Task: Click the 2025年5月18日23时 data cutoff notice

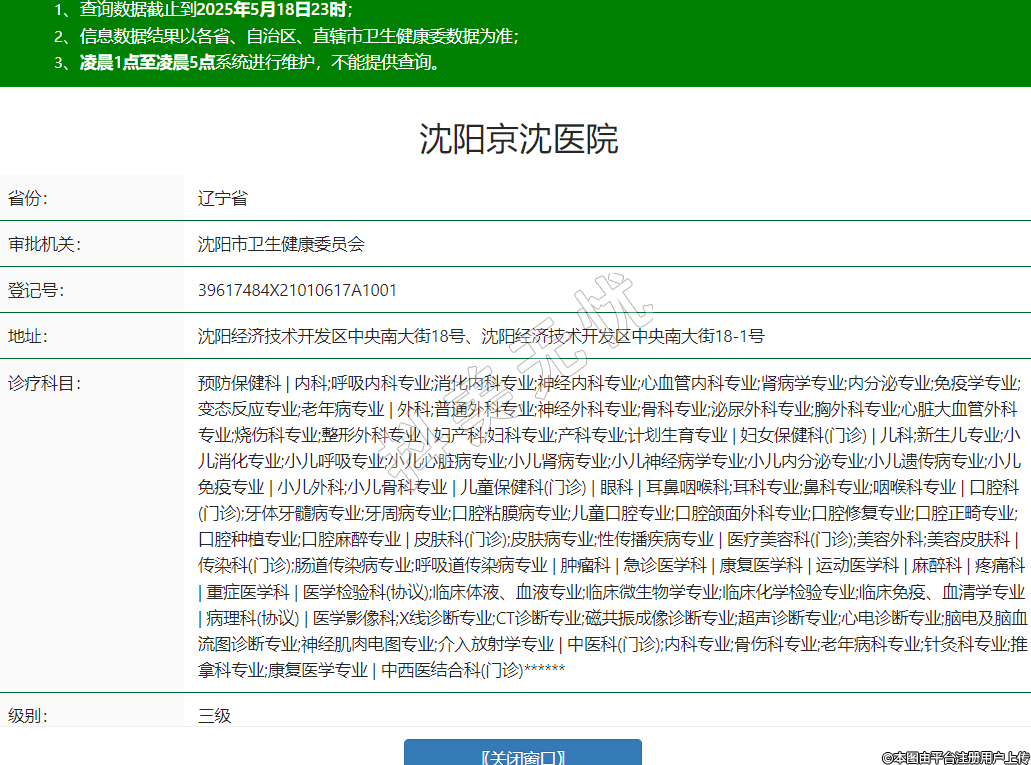Action: [273, 11]
